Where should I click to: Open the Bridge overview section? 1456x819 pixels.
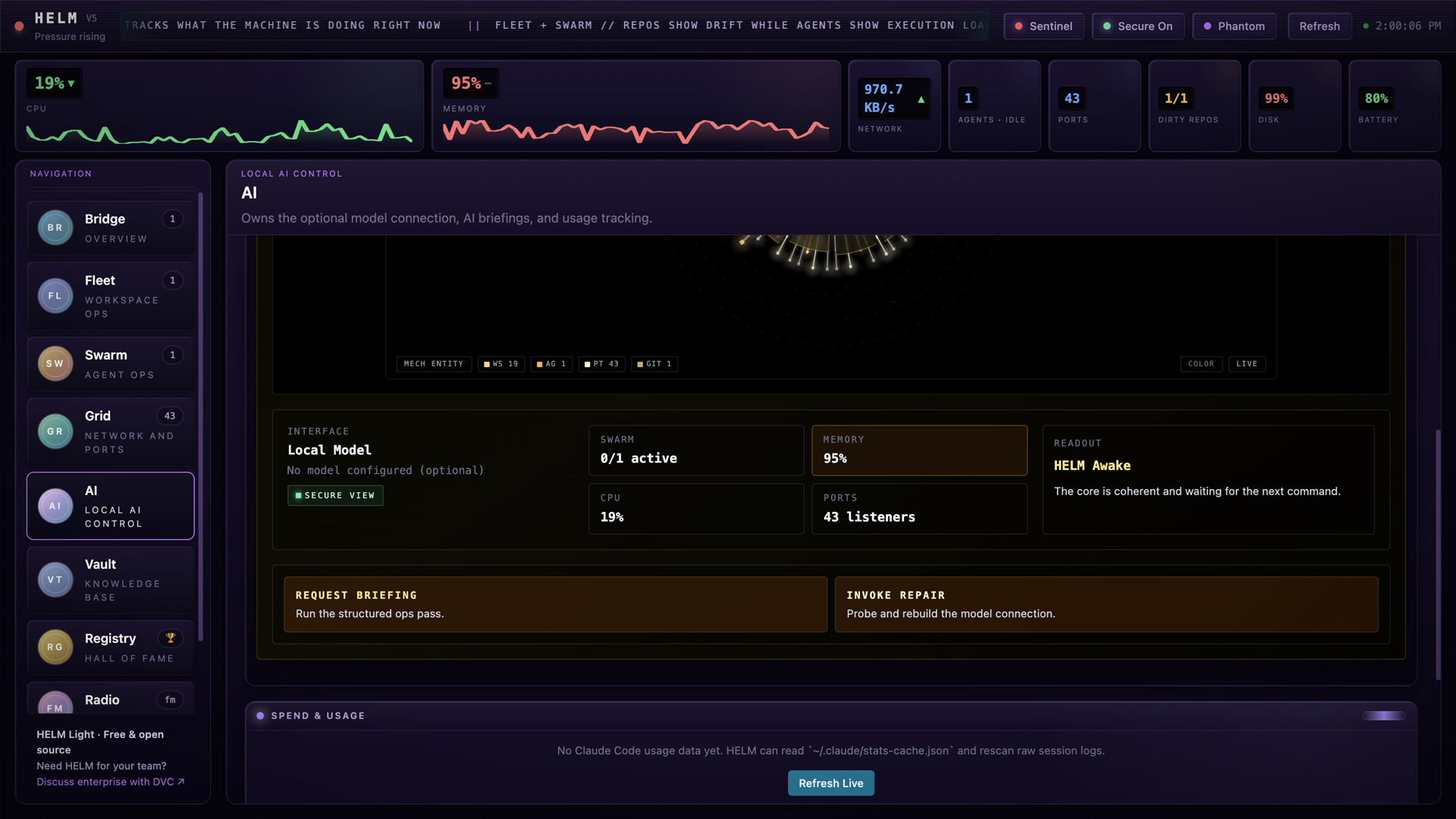[x=111, y=227]
